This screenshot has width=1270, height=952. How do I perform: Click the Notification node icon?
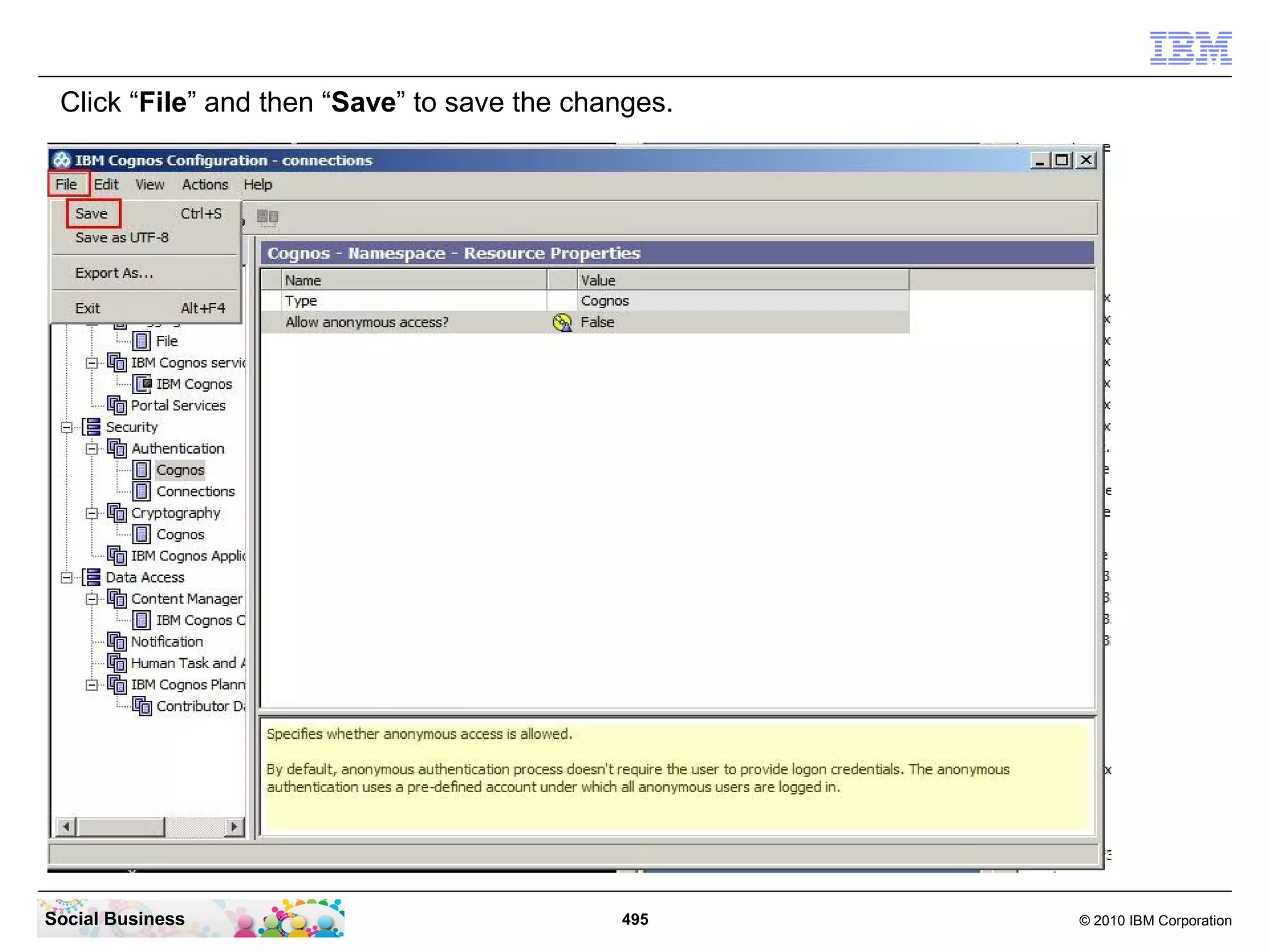[117, 641]
